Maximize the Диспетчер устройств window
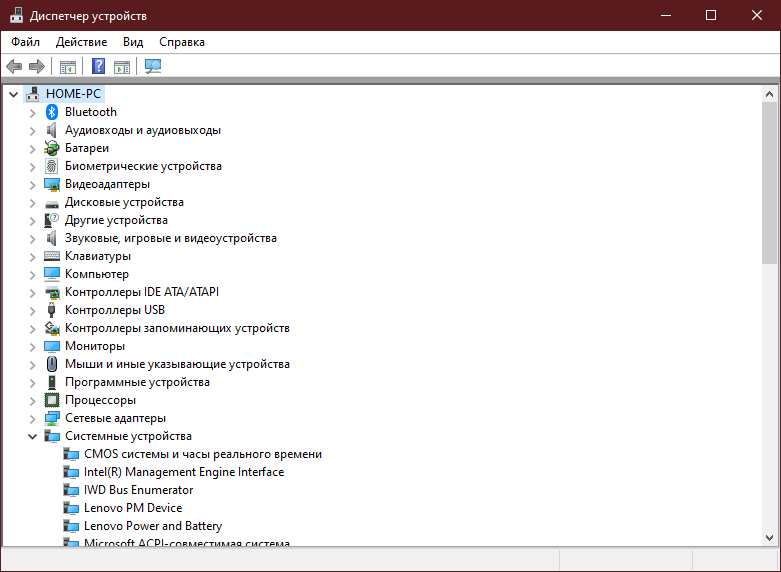Viewport: 781px width, 572px height. click(x=711, y=15)
